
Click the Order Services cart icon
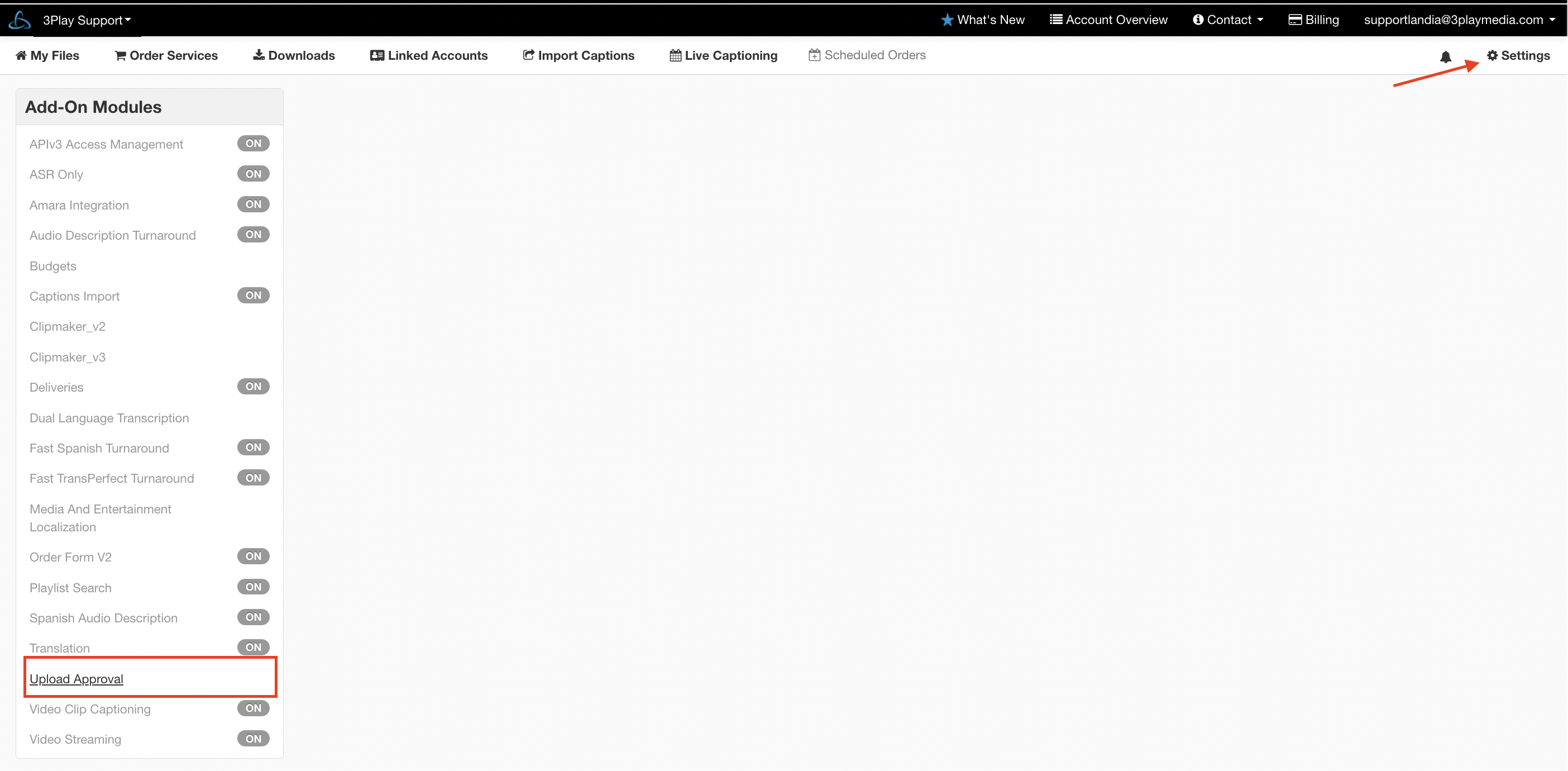[x=121, y=55]
